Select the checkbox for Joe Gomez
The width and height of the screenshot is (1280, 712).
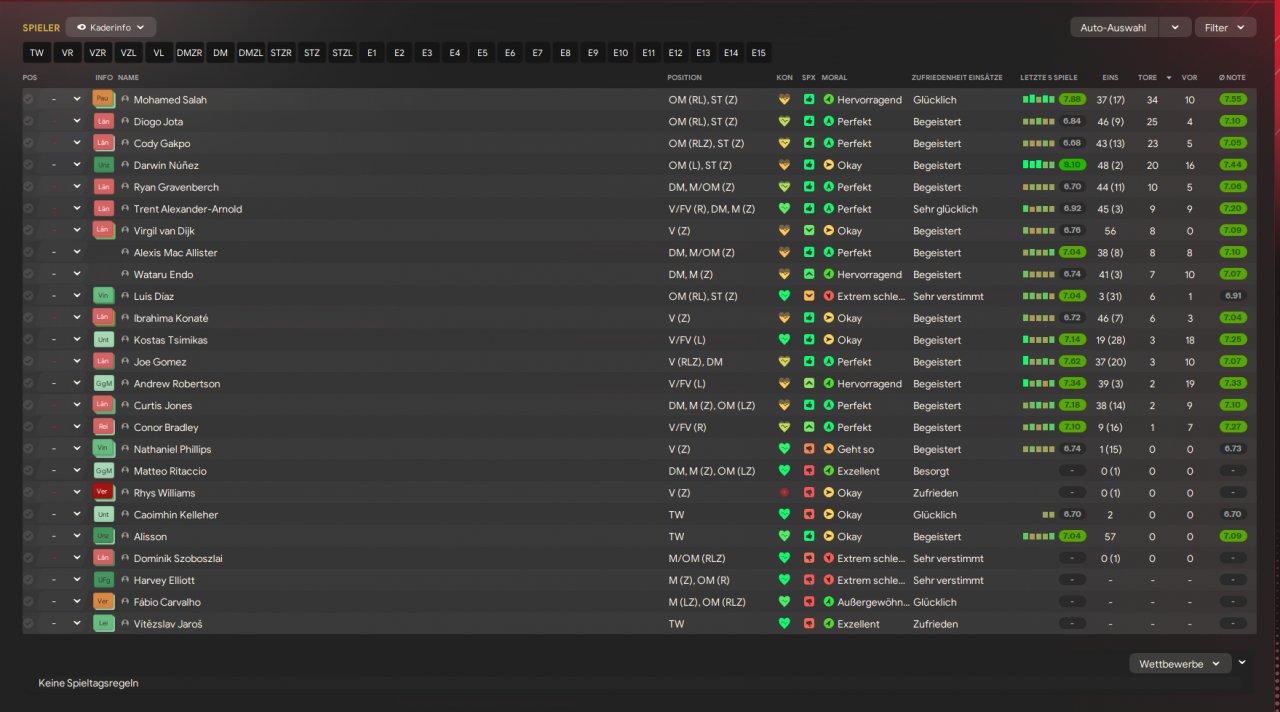click(x=28, y=362)
